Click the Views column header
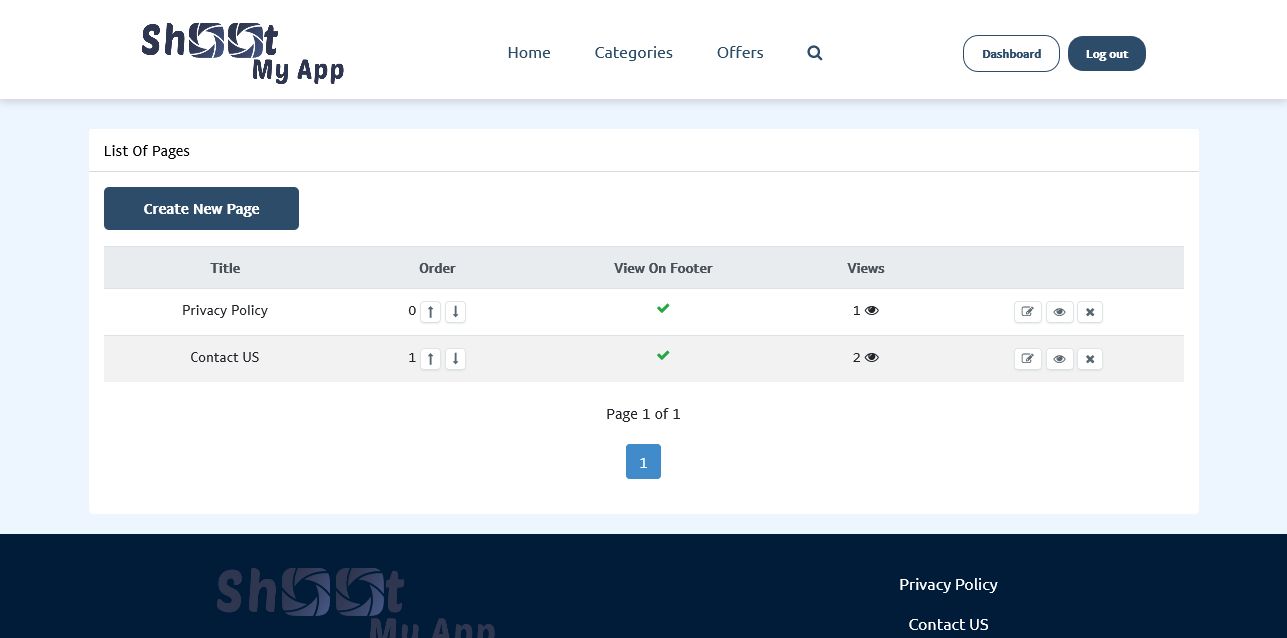Screen dimensions: 1287x638 pos(866,268)
